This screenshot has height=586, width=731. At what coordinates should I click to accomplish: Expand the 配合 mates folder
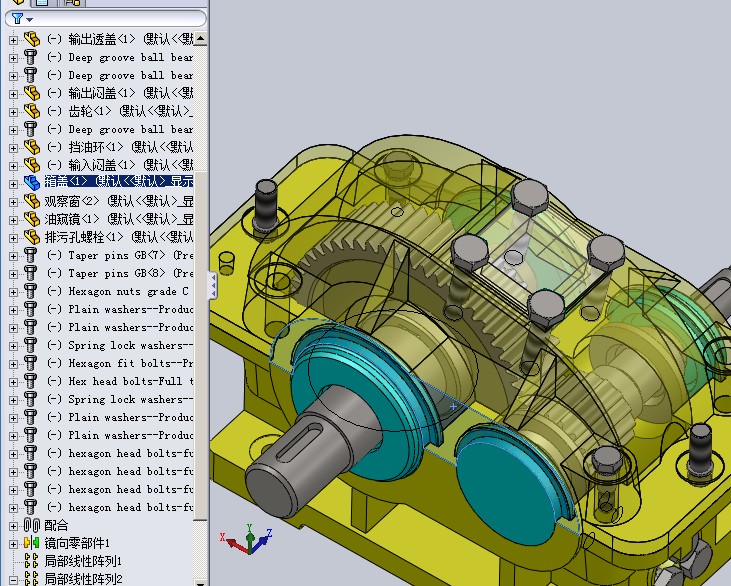click(x=14, y=526)
